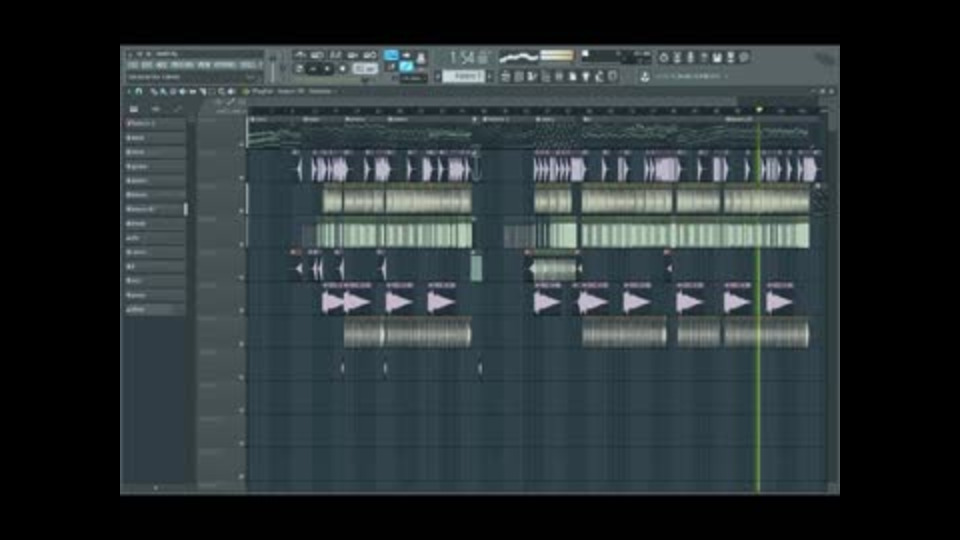Select the Mute tool in playlist toolbar
This screenshot has width=960, height=540.
pyautogui.click(x=182, y=91)
